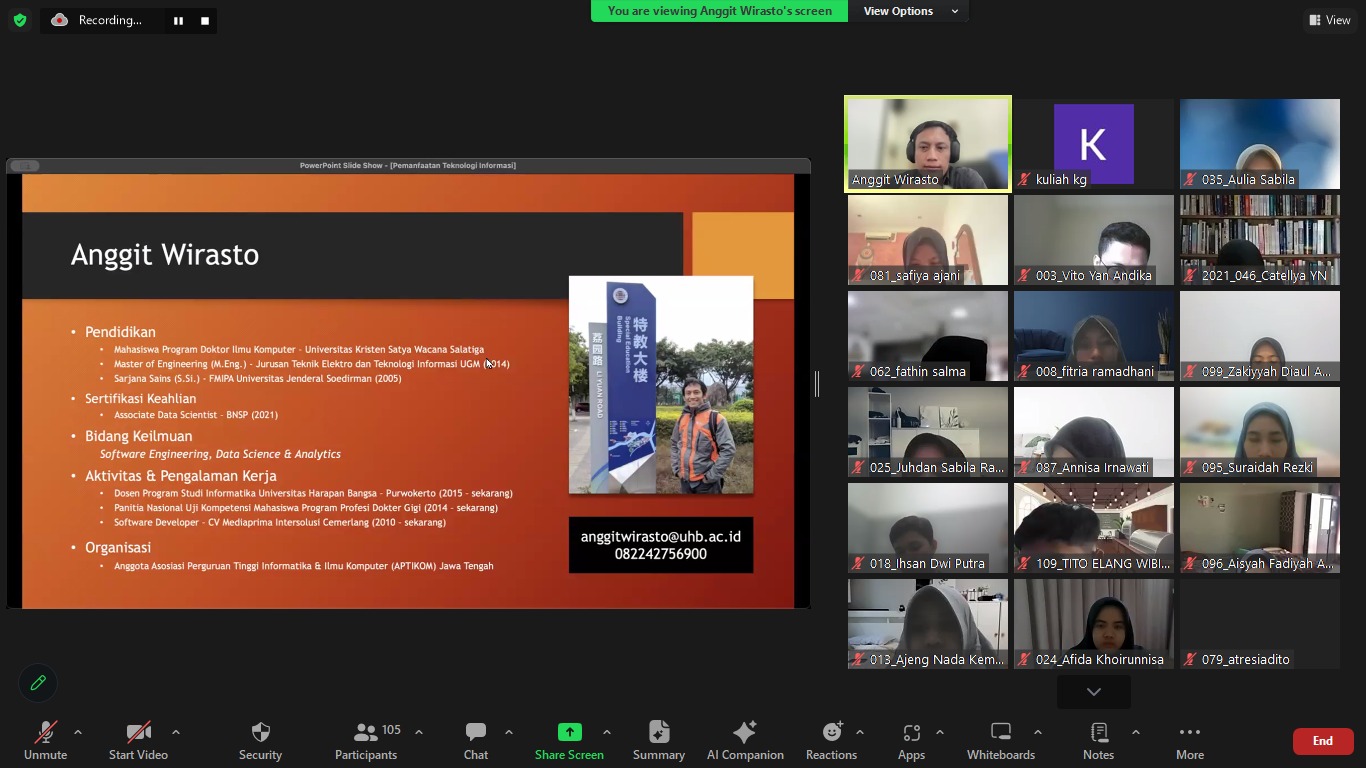Open Whiteboards
1366x768 pixels.
[x=1001, y=741]
